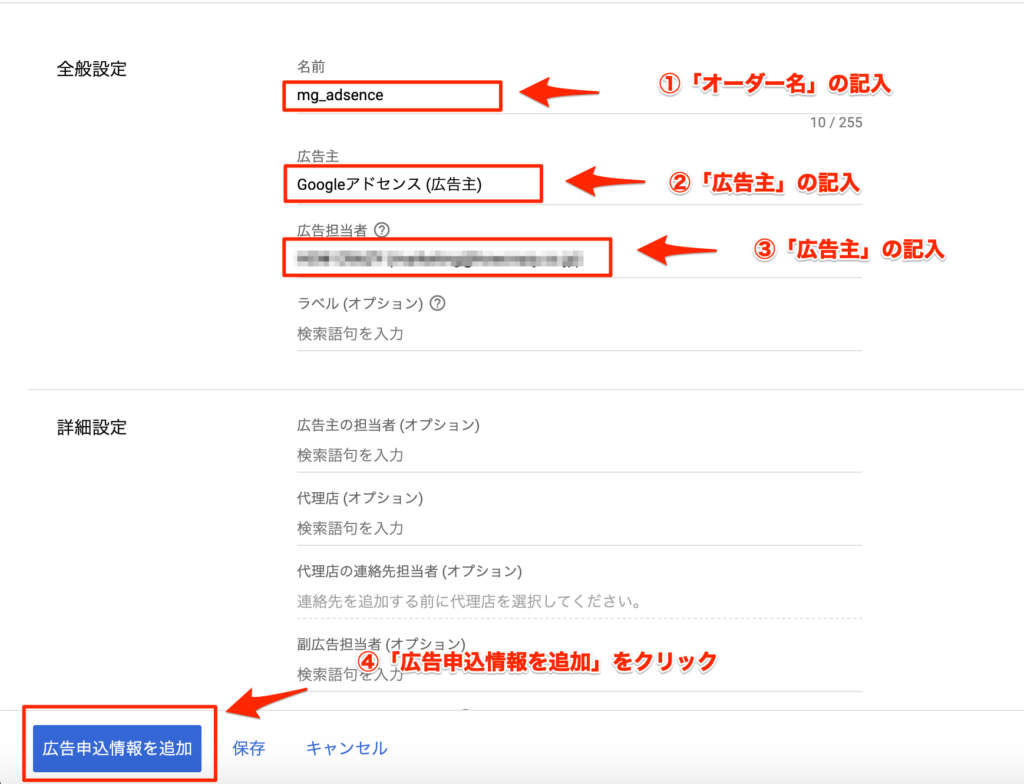The width and height of the screenshot is (1024, 784).
Task: Open the 広告主 field showing Googleアドセンス
Action: [579, 185]
